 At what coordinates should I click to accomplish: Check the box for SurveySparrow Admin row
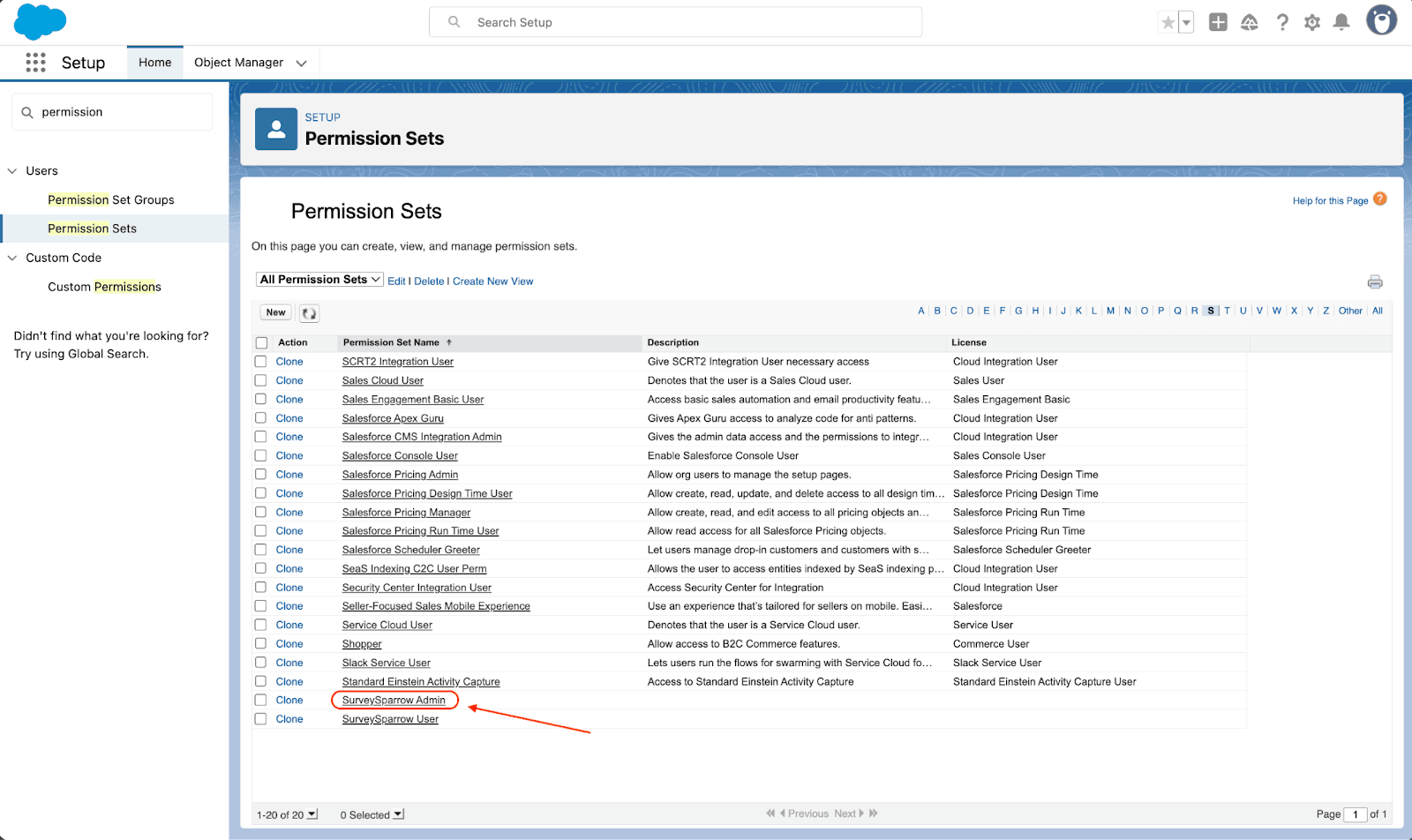261,701
